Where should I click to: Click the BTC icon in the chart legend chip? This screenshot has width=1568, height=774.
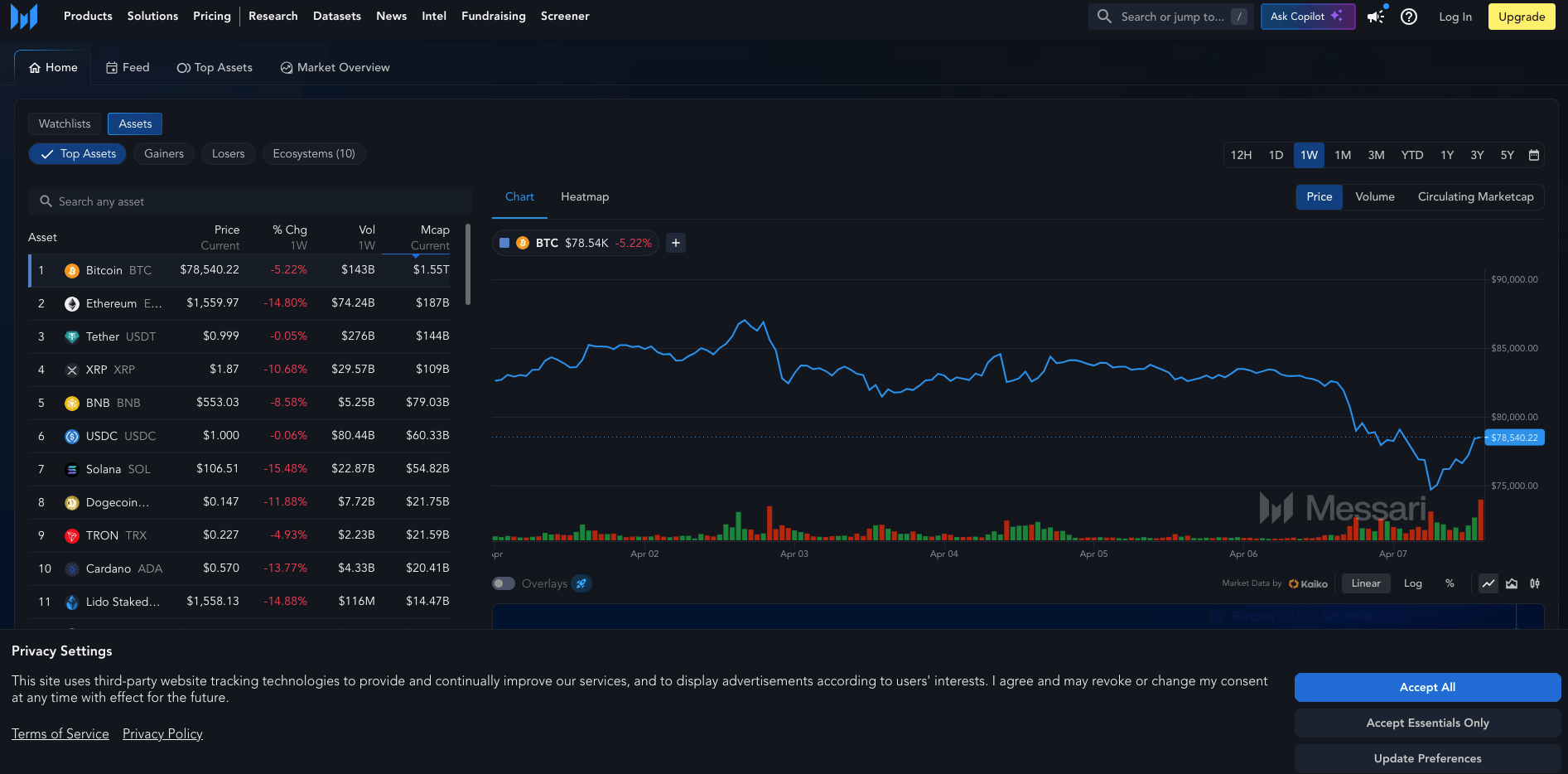523,243
